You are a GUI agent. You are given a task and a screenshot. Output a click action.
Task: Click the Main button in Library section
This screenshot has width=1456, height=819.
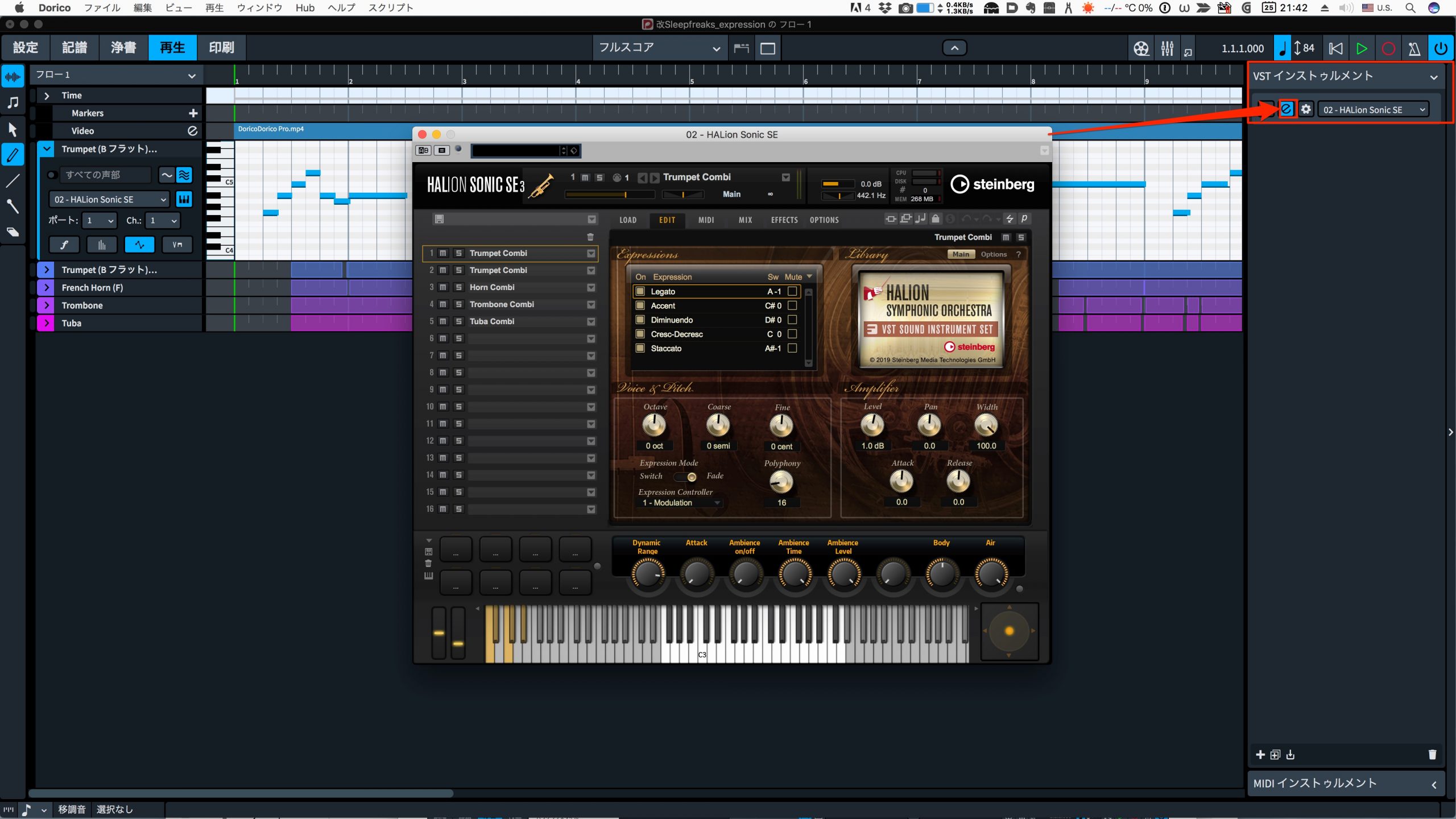pyautogui.click(x=961, y=254)
